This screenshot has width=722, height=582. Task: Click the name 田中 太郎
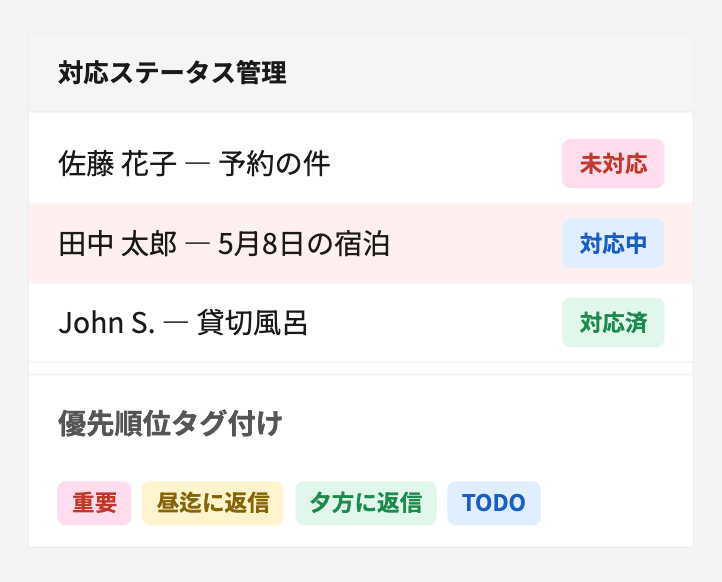pos(118,243)
